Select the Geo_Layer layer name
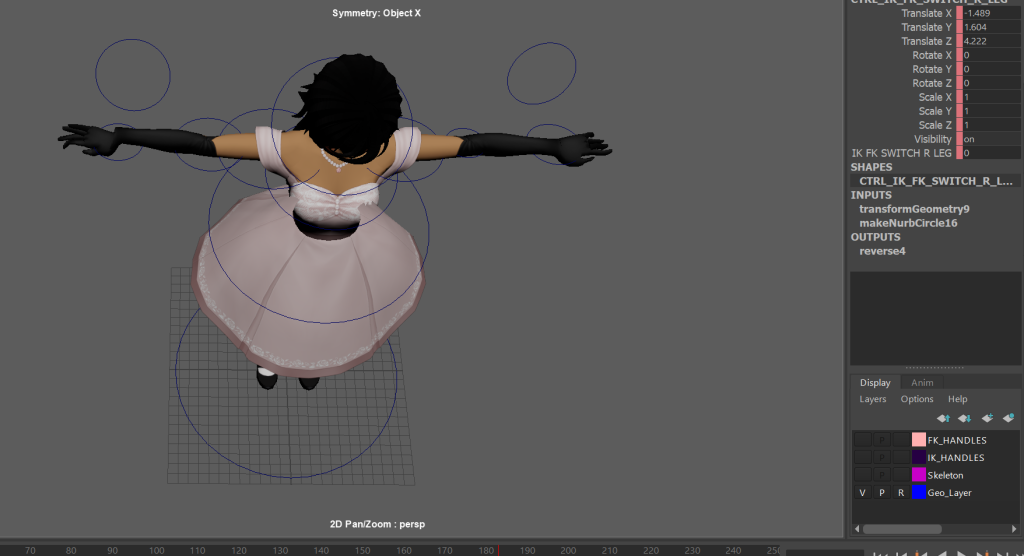 pyautogui.click(x=950, y=493)
